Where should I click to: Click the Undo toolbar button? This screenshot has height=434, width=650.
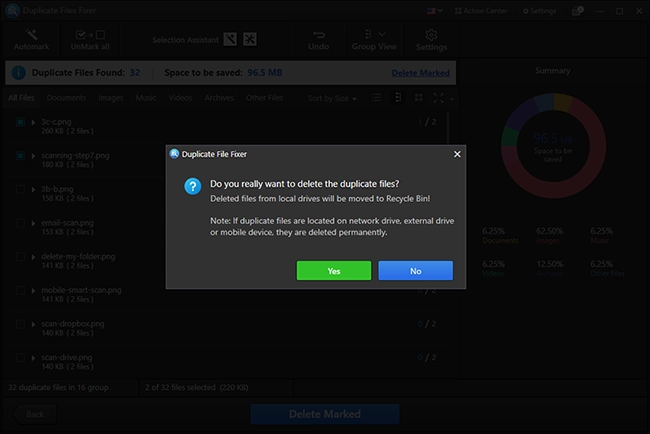click(x=318, y=40)
